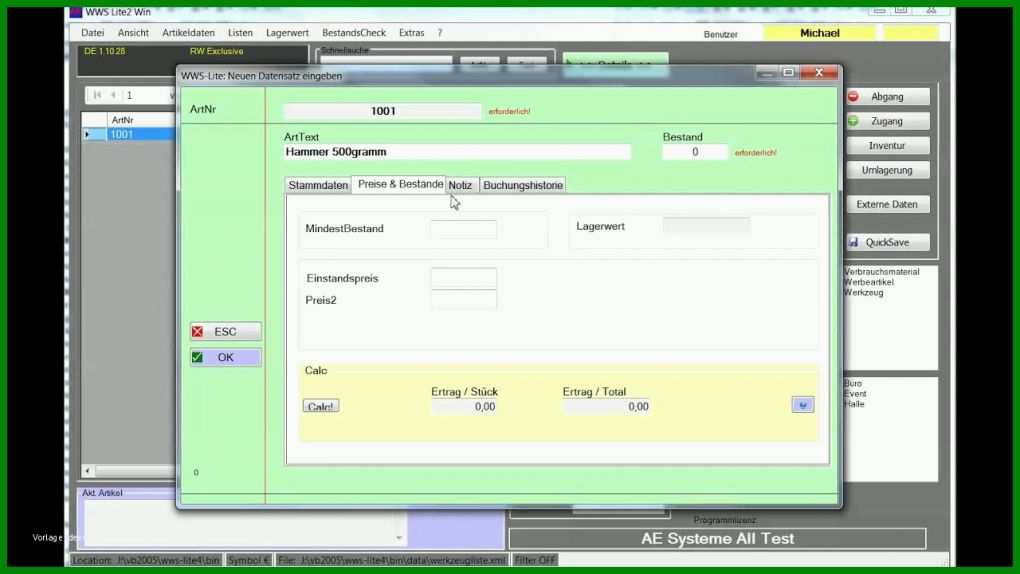The height and width of the screenshot is (574, 1020).
Task: Click the ESC cancel button
Action: click(x=226, y=332)
